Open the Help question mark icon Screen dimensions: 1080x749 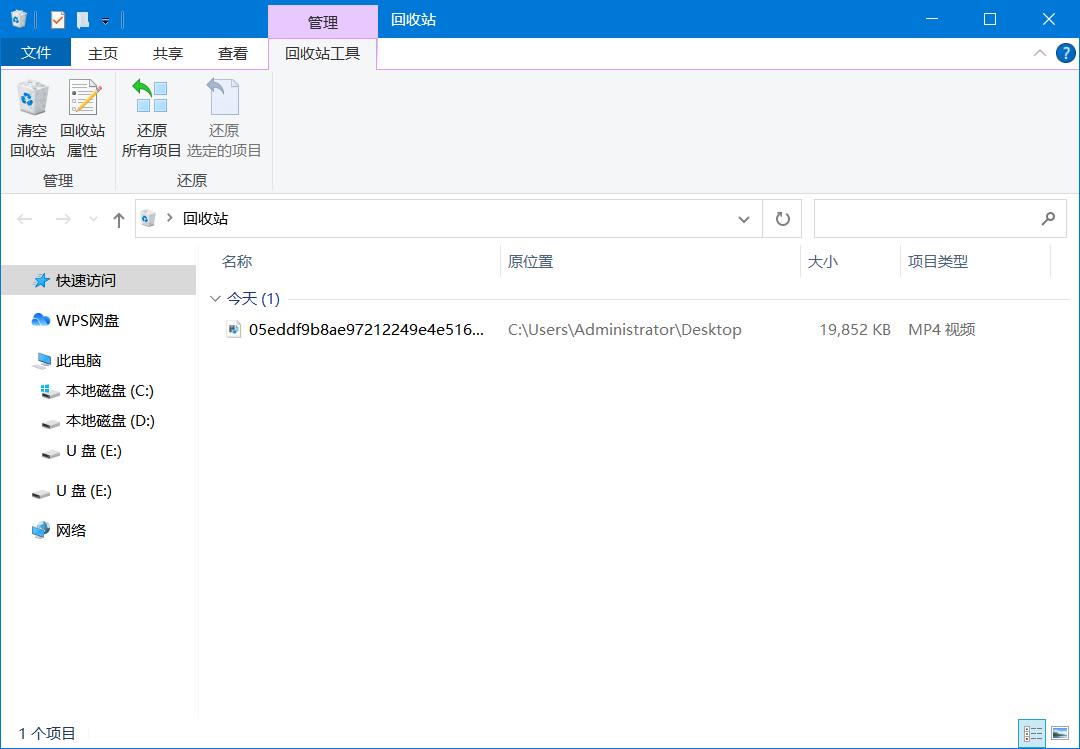click(x=1065, y=53)
